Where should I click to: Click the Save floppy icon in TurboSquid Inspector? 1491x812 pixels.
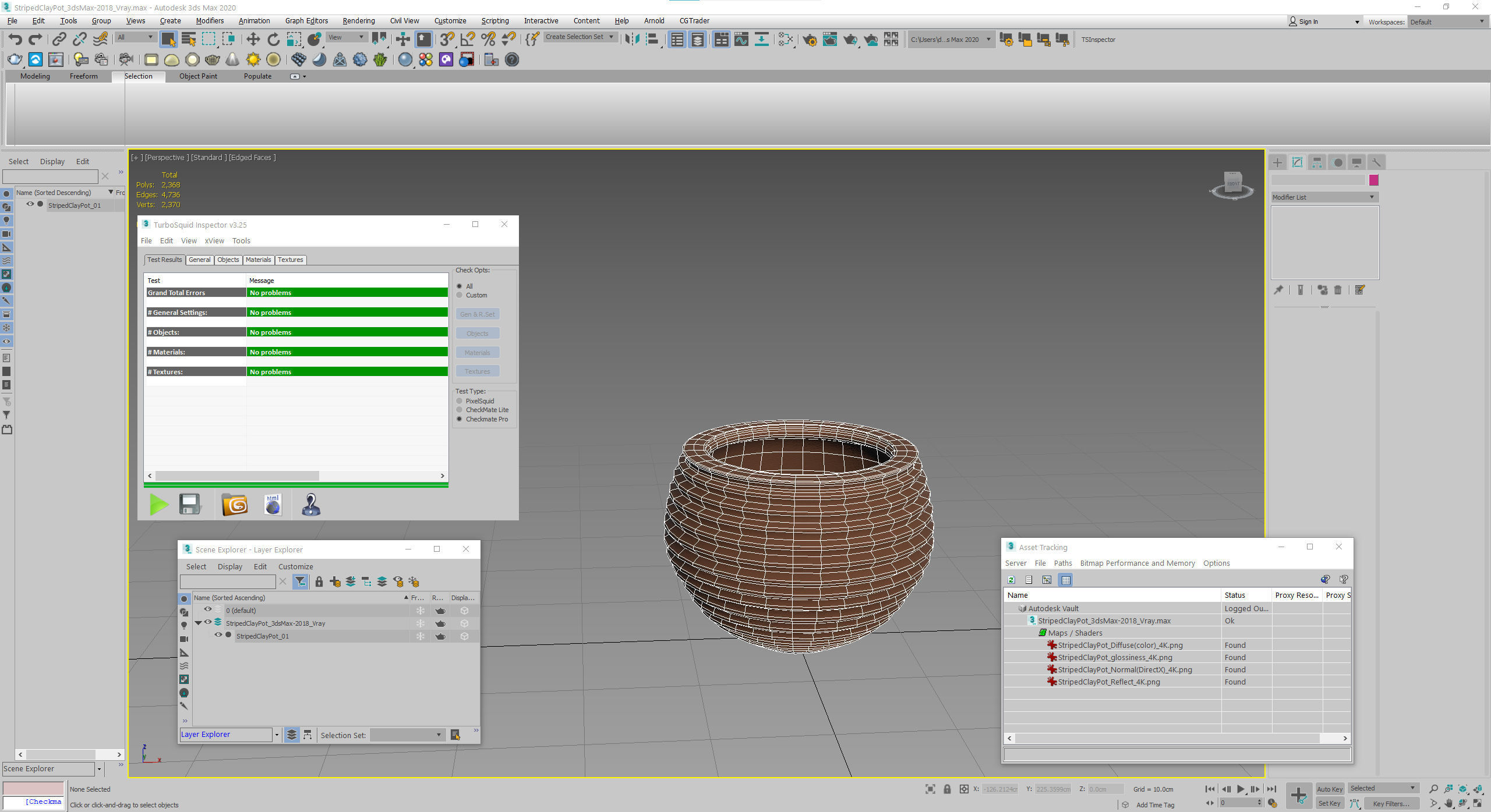(x=190, y=504)
